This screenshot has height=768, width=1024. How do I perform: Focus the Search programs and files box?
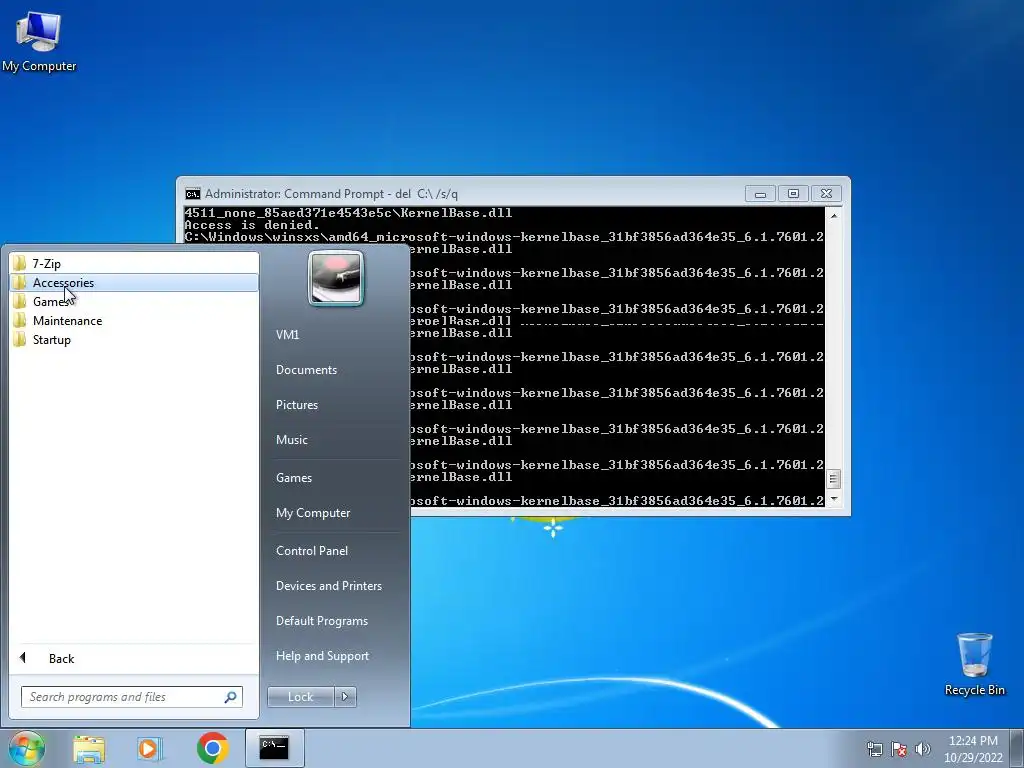tap(132, 697)
